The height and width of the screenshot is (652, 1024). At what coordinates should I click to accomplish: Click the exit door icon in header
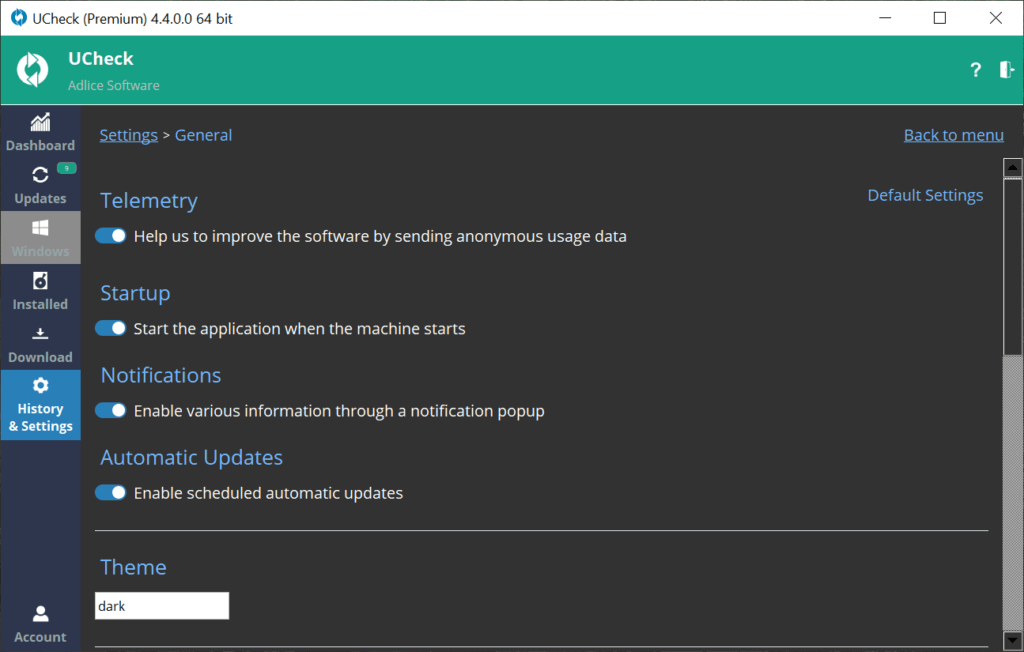1006,69
